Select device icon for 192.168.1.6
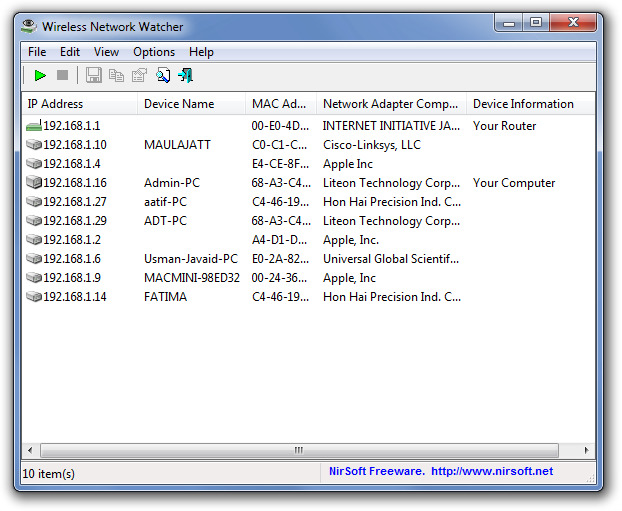The width and height of the screenshot is (622, 511). [x=34, y=259]
